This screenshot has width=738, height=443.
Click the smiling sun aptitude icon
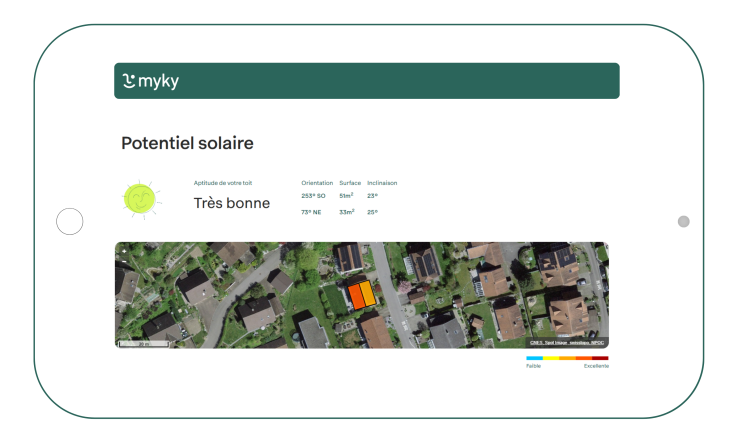point(140,199)
